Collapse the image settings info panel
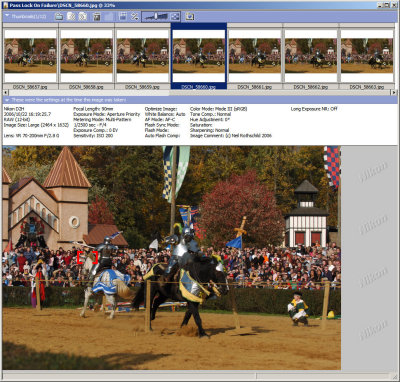 pos(7,100)
